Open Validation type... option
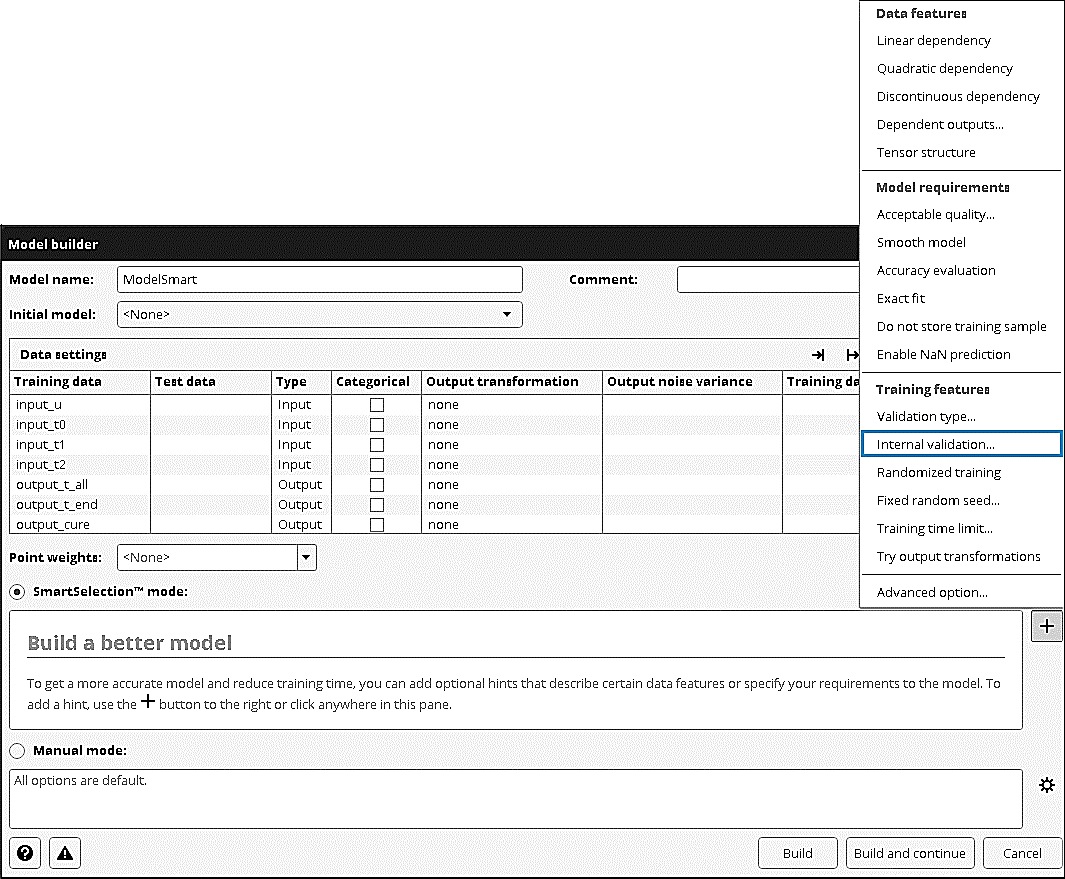The width and height of the screenshot is (1065, 879). pyautogui.click(x=926, y=416)
